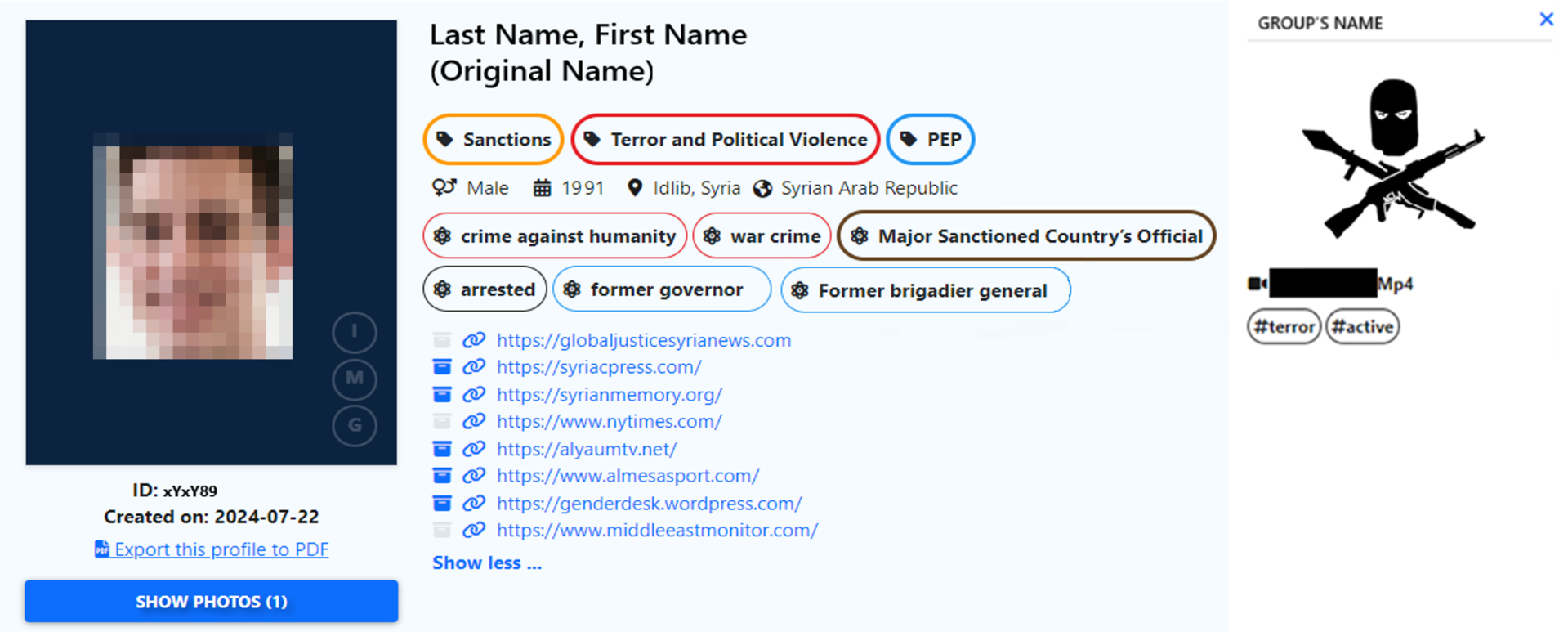Click the M circle icon on photo
The width and height of the screenshot is (1568, 632).
(355, 379)
